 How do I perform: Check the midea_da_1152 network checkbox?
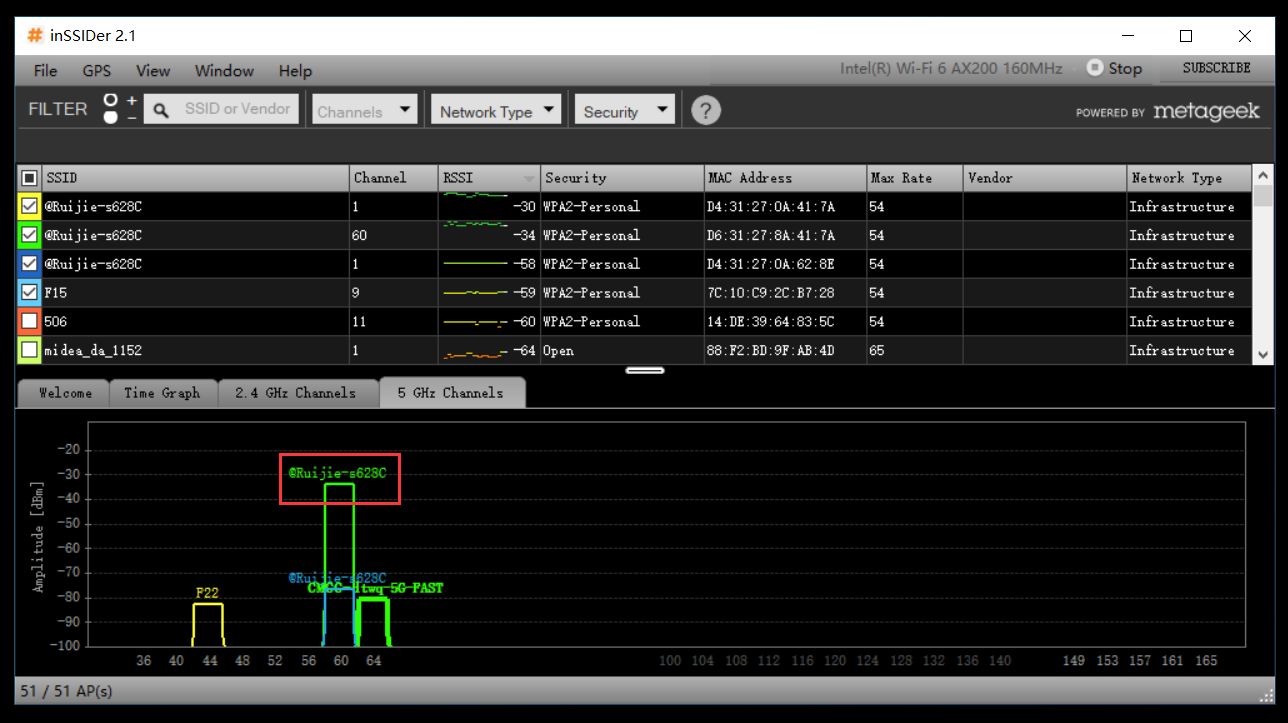pos(30,351)
